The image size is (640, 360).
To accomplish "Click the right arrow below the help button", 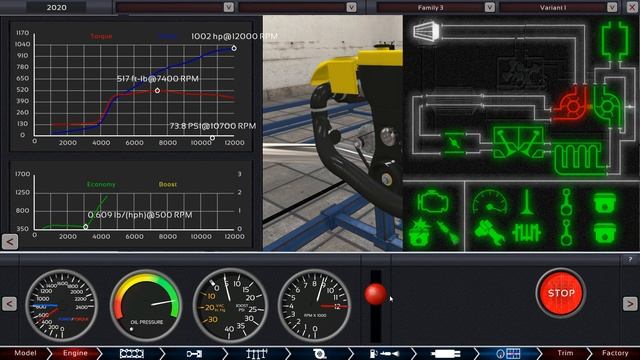I will click(x=630, y=304).
